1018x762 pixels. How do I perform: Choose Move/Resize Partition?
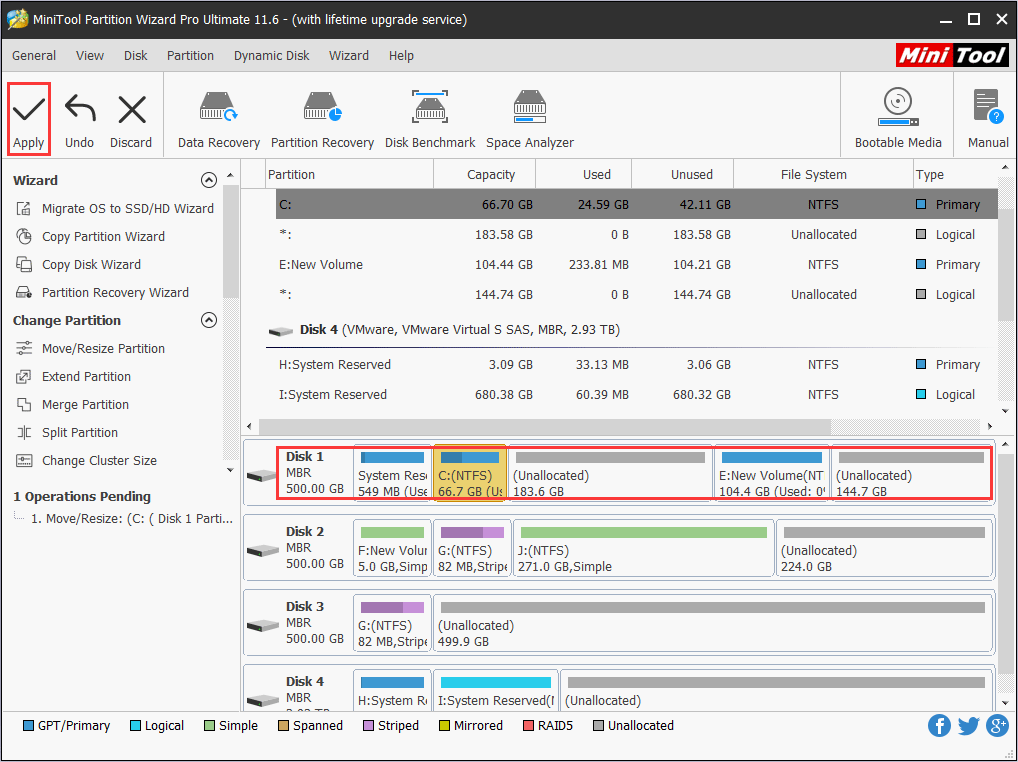[x=91, y=349]
